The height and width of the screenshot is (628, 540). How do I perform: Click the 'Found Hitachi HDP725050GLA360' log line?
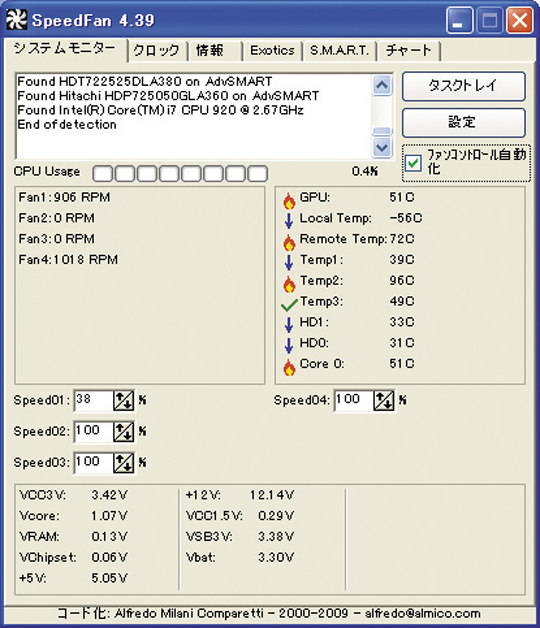[168, 96]
